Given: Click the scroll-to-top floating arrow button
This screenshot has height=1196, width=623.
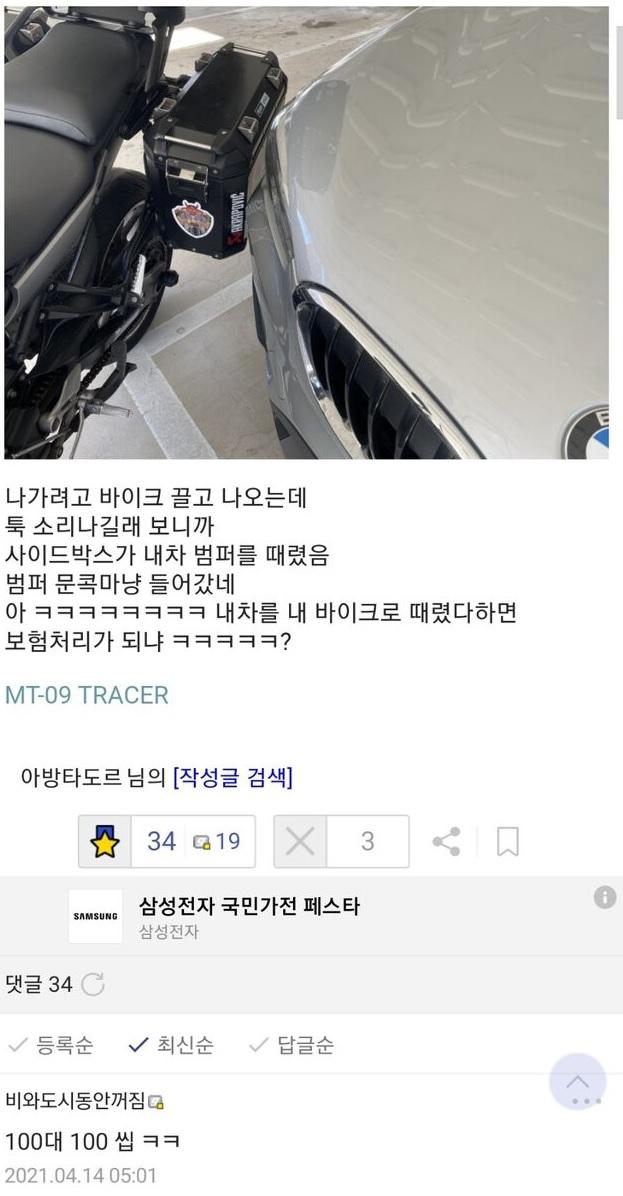Looking at the screenshot, I should pos(577,1082).
